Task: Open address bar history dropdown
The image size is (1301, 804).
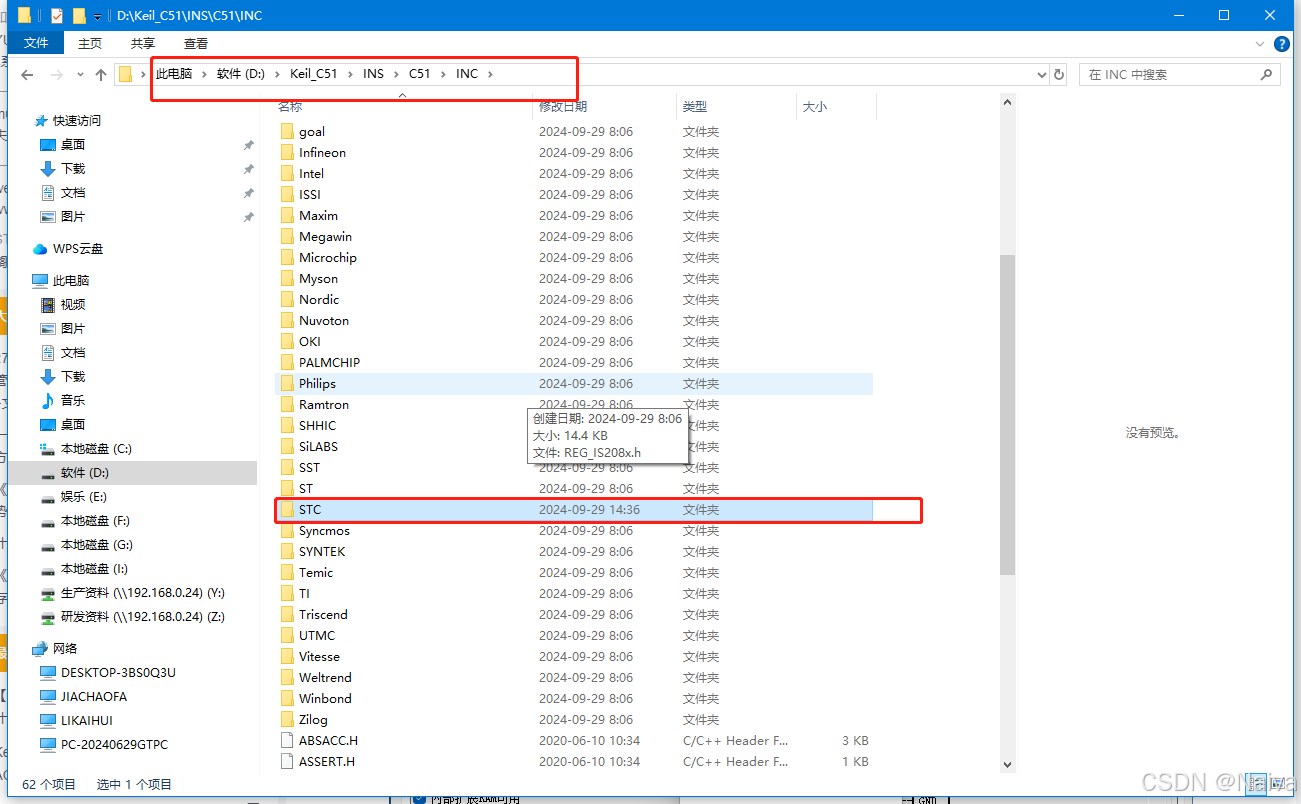Action: coord(1042,75)
